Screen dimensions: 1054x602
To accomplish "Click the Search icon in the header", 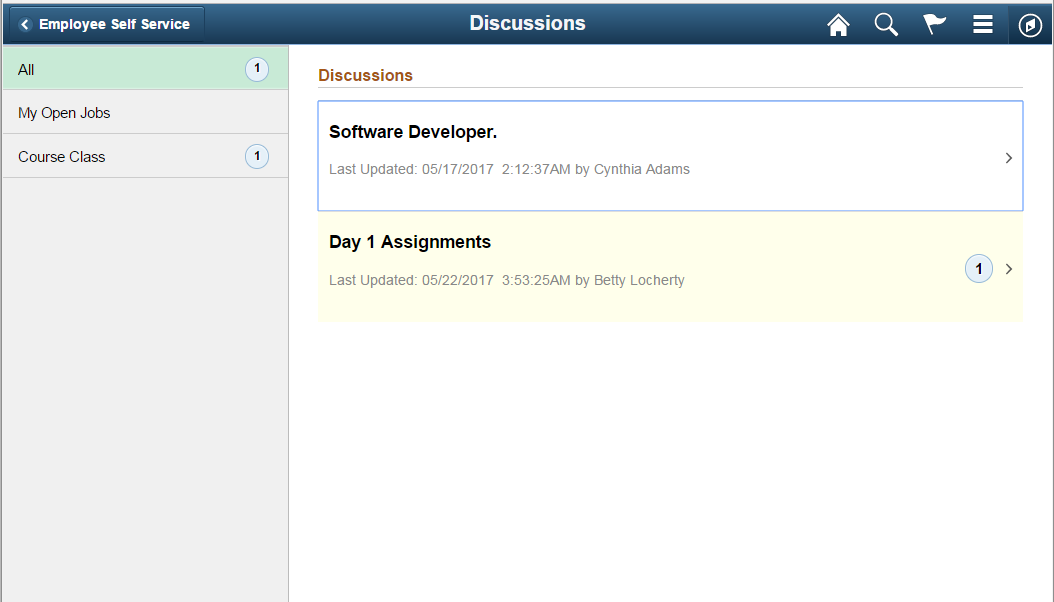I will tap(886, 23).
